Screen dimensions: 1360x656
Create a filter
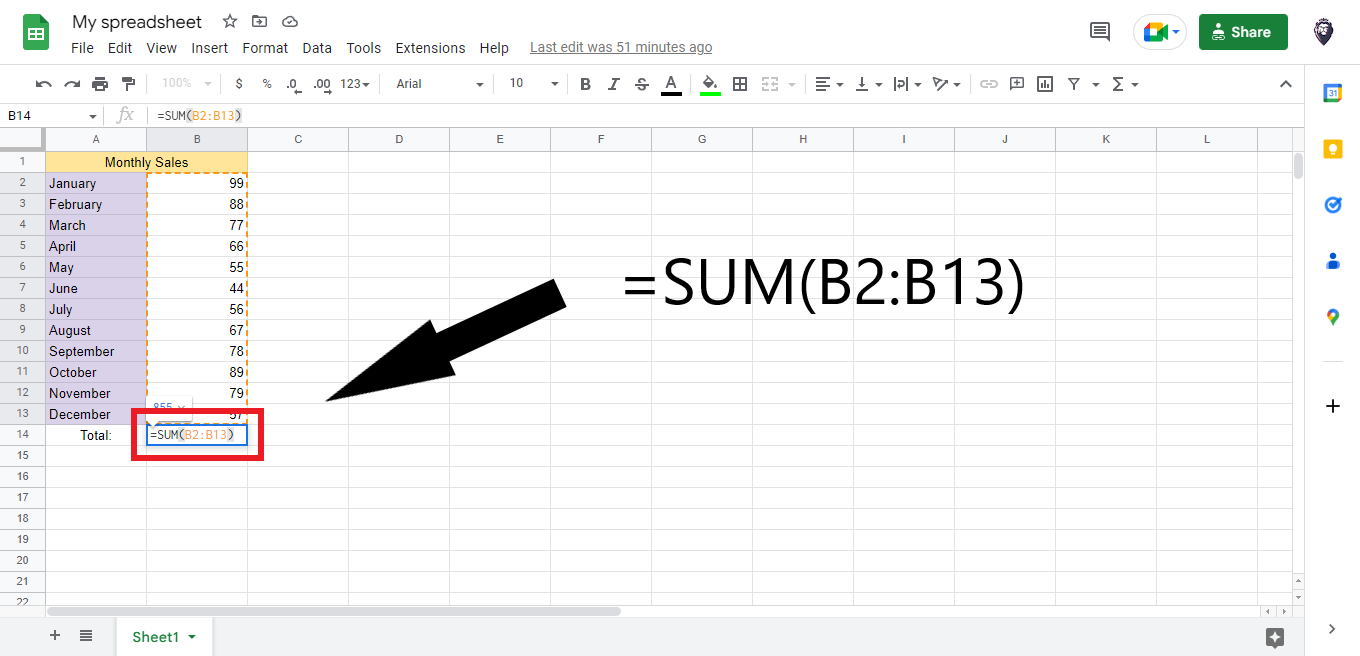1072,84
